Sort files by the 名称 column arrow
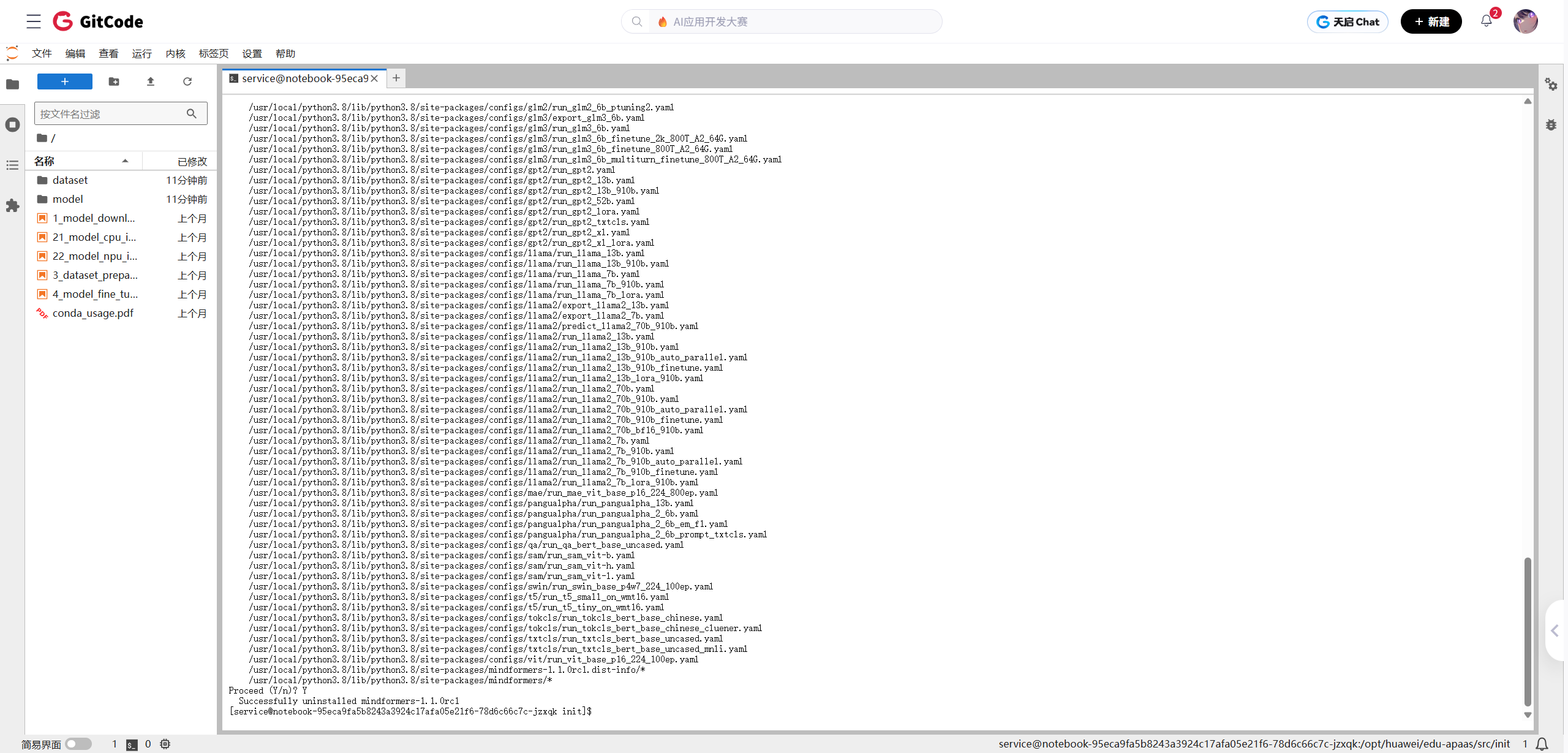This screenshot has width=1568, height=753. pyautogui.click(x=125, y=161)
